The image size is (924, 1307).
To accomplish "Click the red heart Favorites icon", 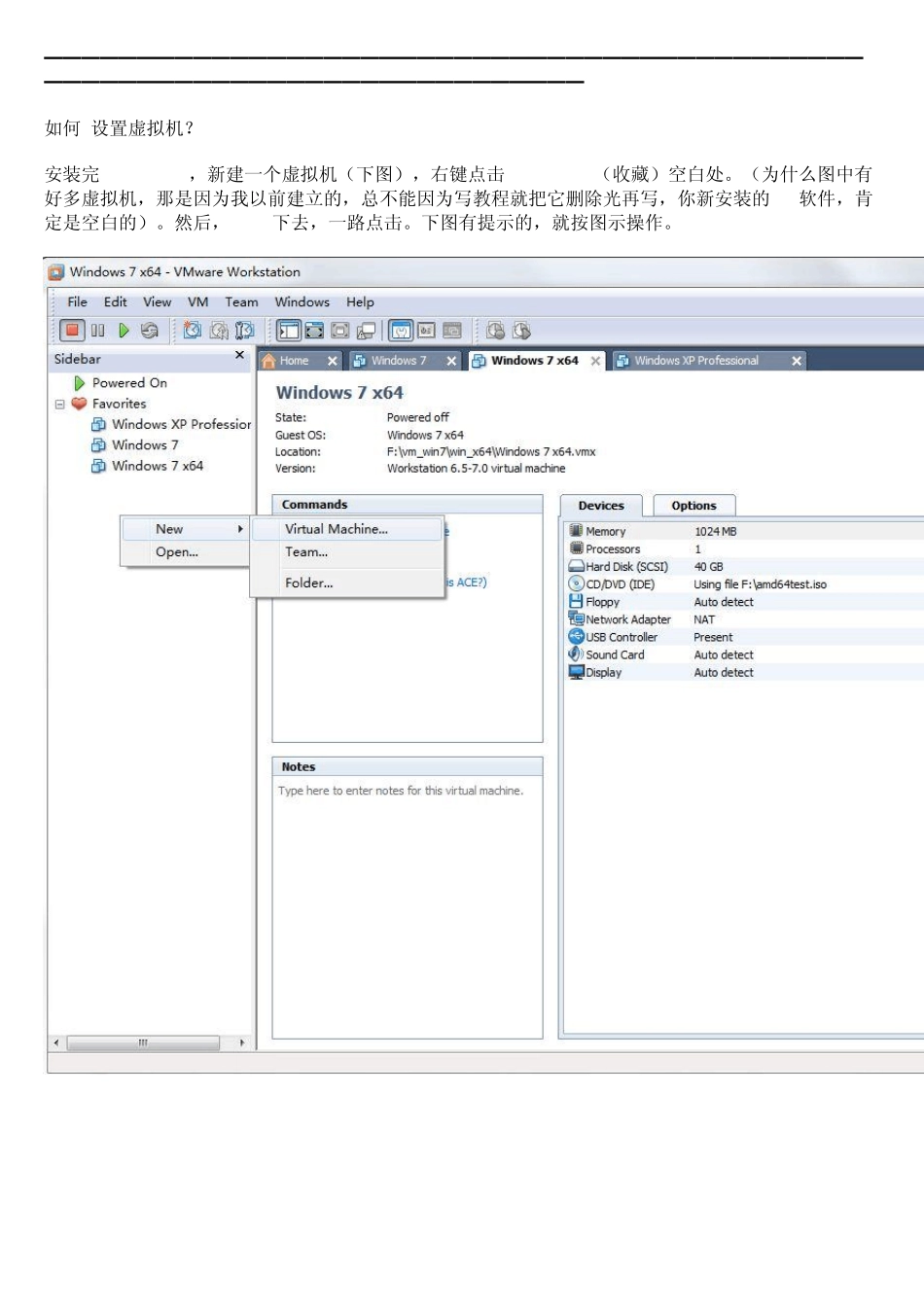I will 79,404.
